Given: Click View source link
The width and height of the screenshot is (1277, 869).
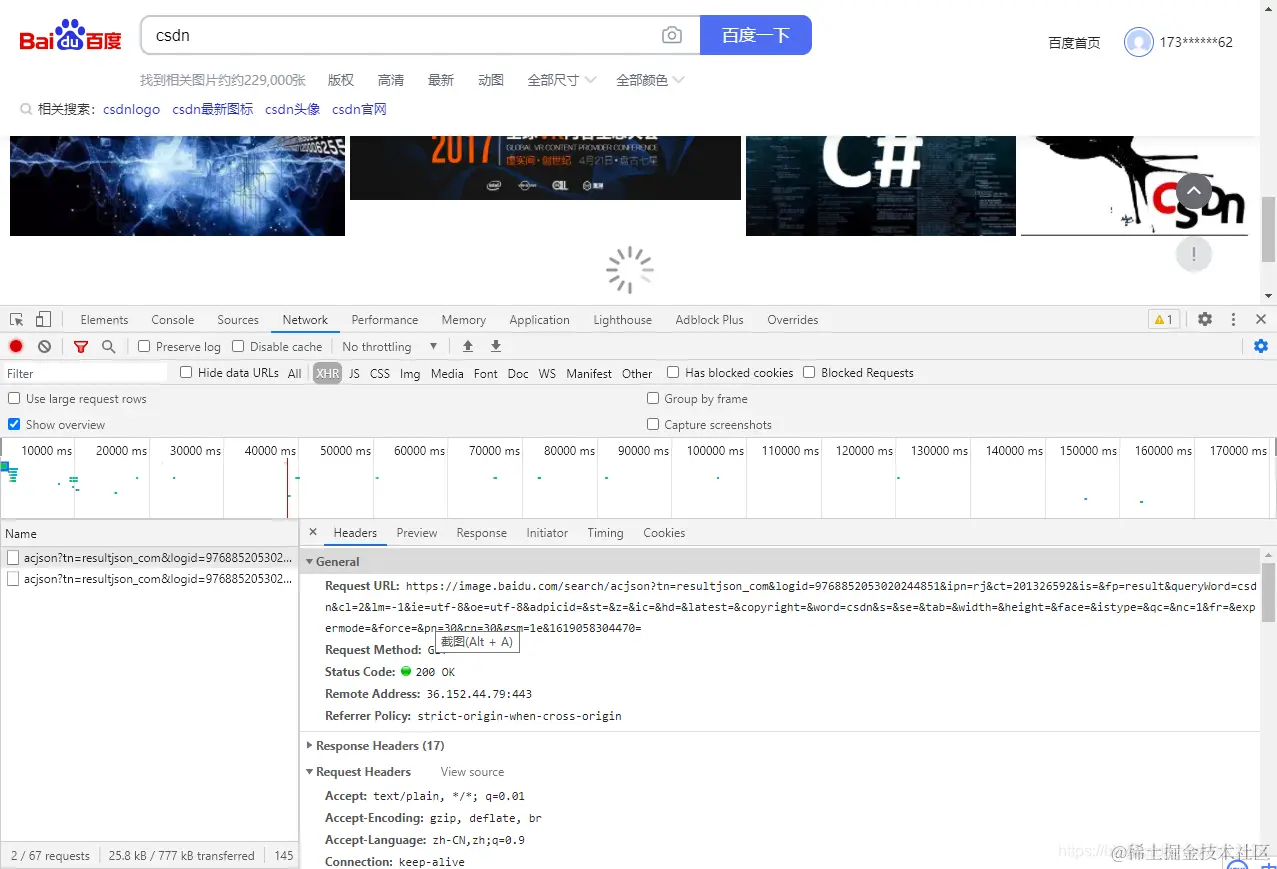Looking at the screenshot, I should click(472, 772).
